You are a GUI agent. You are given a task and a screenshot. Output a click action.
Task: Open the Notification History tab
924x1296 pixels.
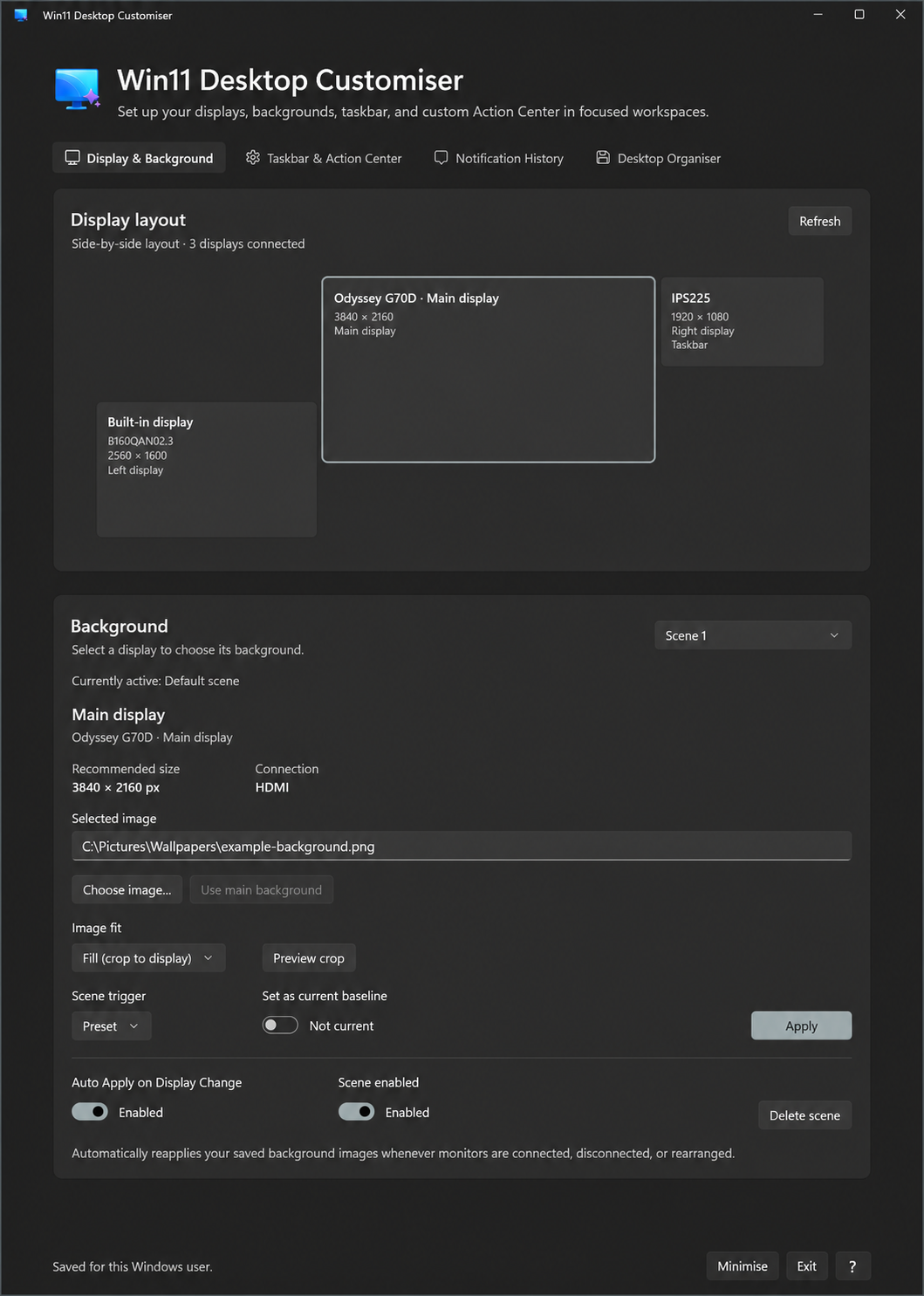(x=499, y=158)
